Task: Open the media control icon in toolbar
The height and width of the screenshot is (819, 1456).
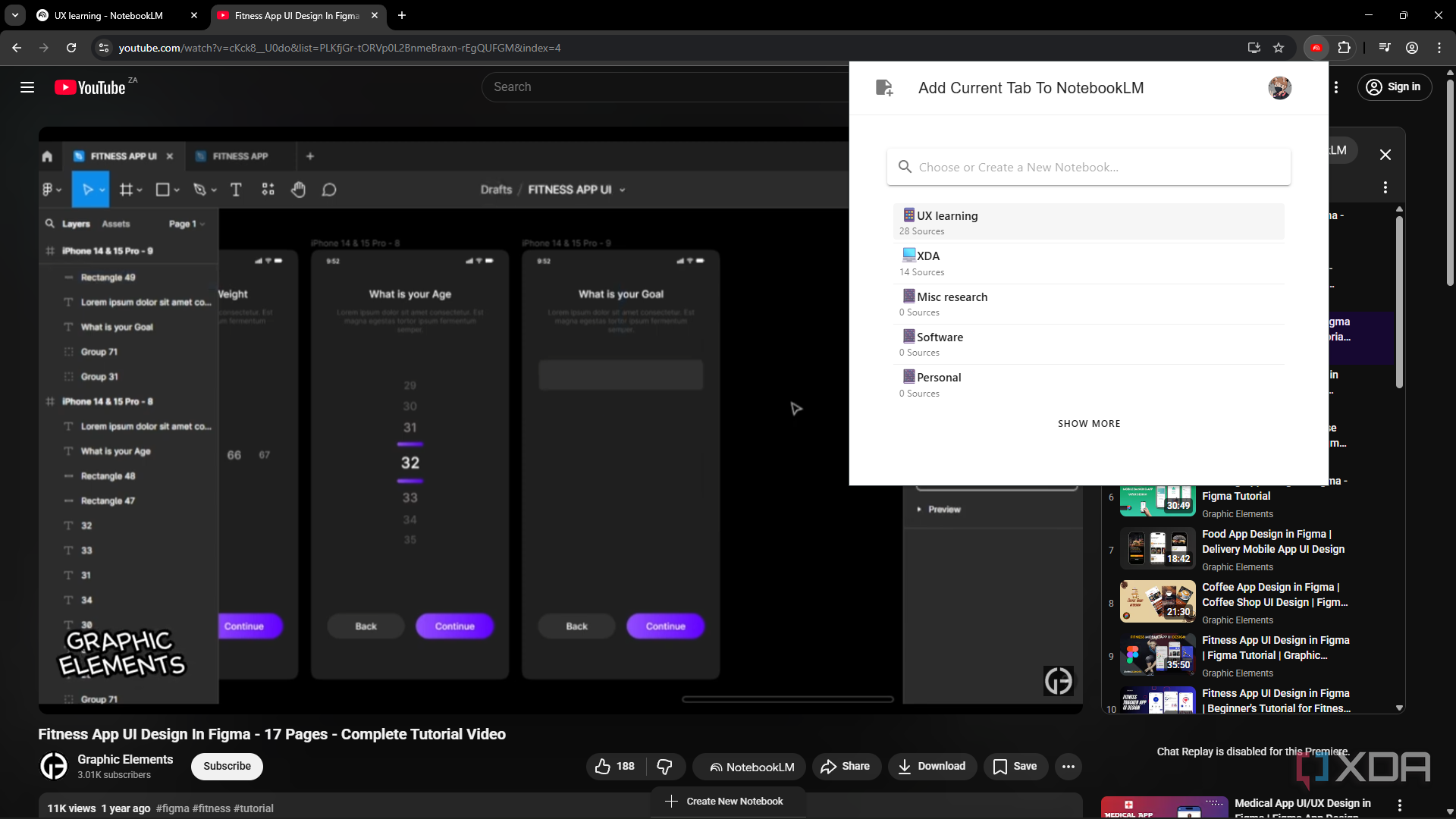Action: tap(1385, 48)
